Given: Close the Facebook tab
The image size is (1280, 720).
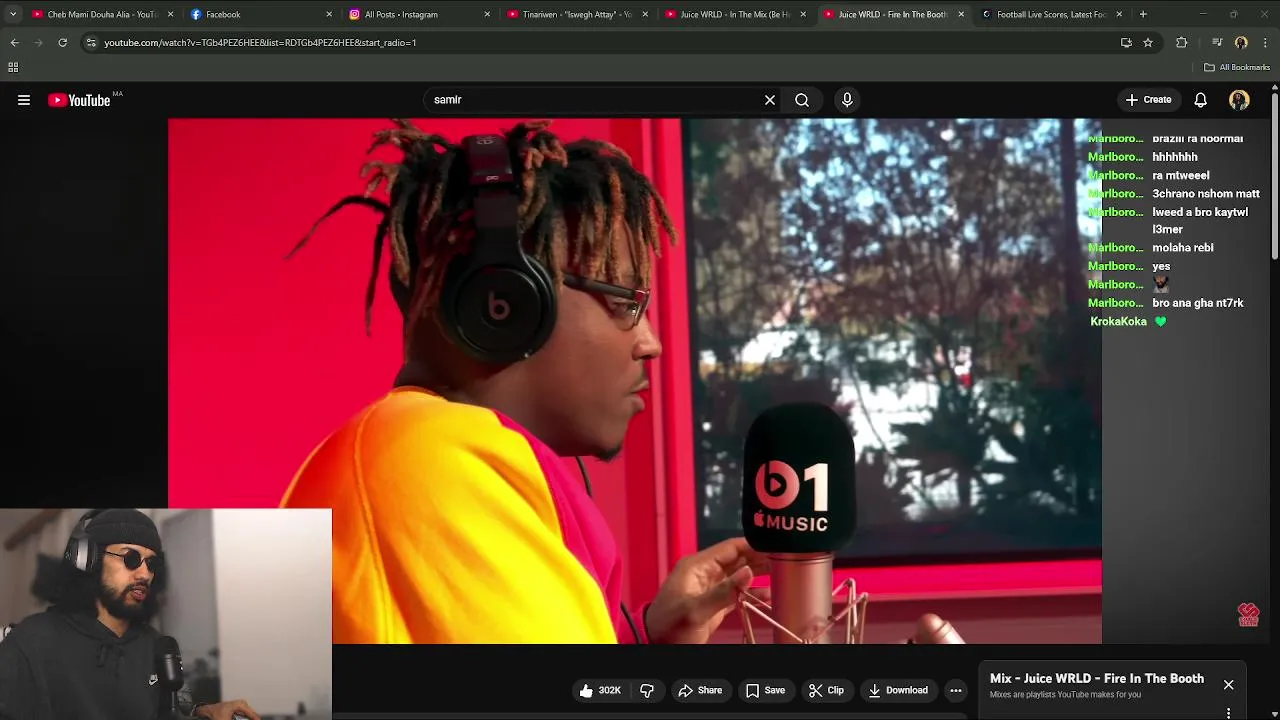Looking at the screenshot, I should point(329,14).
